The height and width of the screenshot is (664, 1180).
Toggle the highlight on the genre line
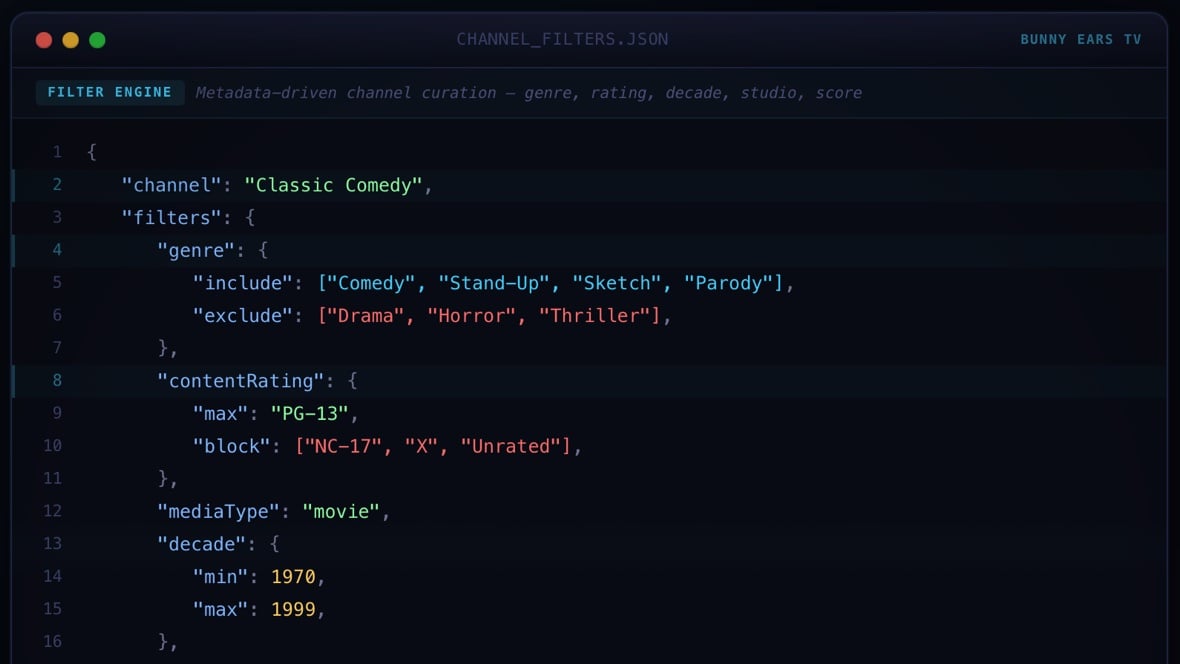[200, 250]
